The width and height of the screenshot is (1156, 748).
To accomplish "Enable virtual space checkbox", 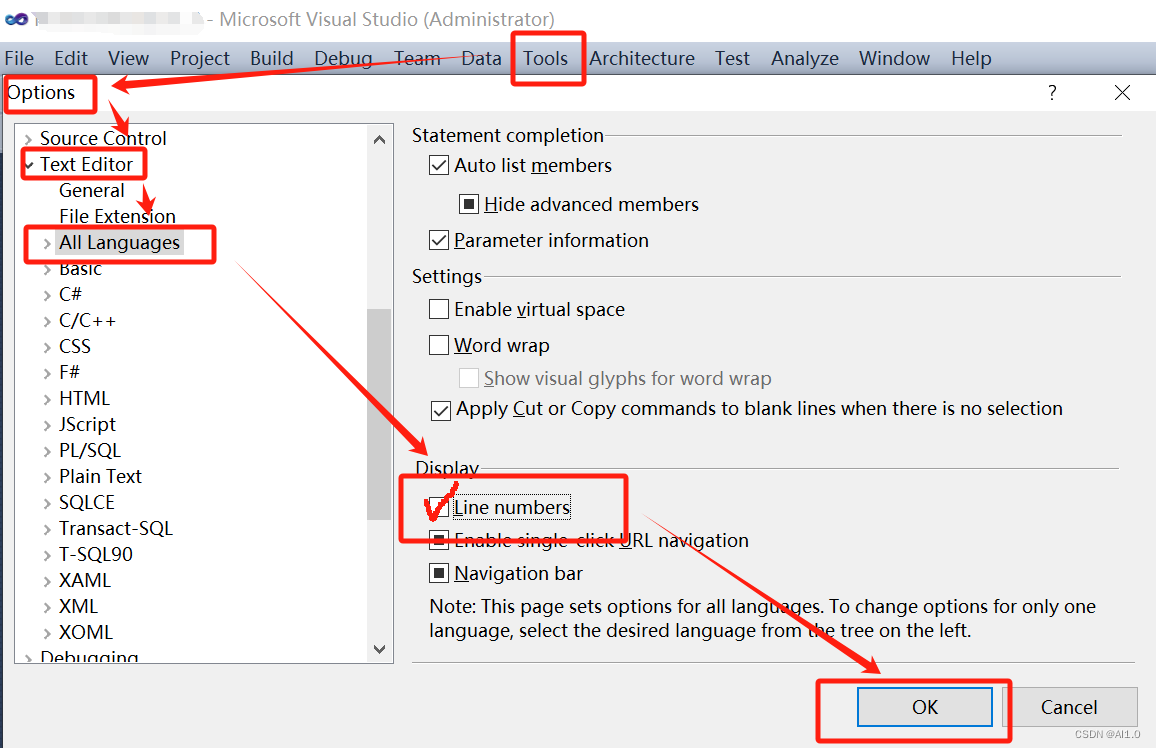I will pyautogui.click(x=439, y=310).
